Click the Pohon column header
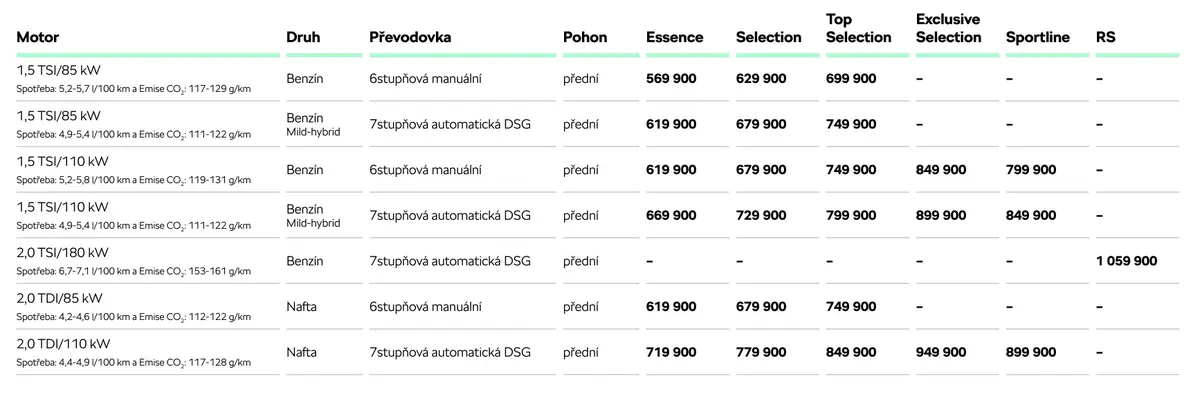The height and width of the screenshot is (396, 1200). [x=585, y=37]
